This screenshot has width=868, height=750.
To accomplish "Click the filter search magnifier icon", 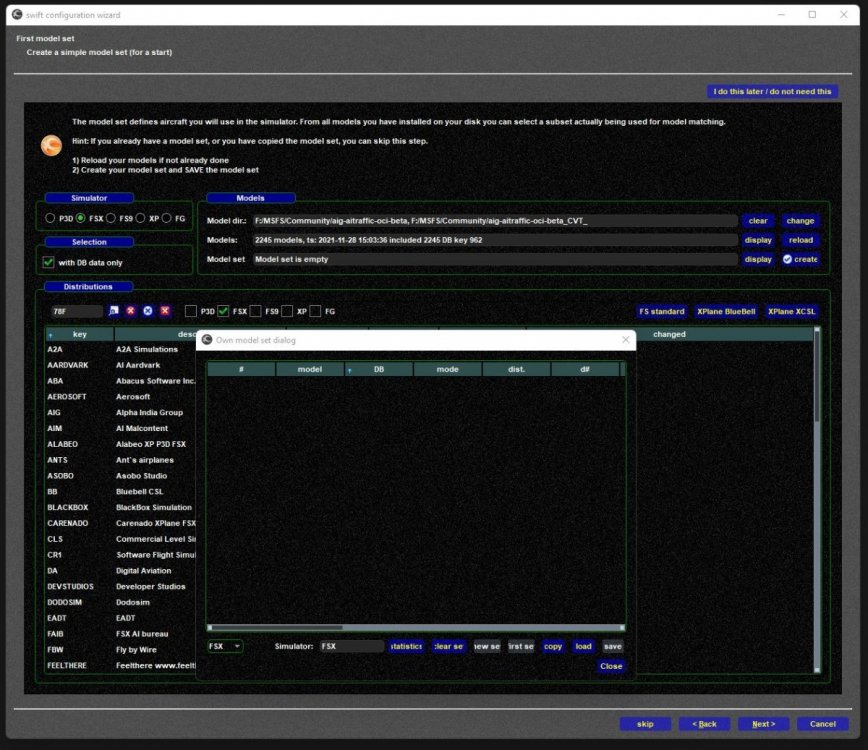I will pyautogui.click(x=114, y=311).
